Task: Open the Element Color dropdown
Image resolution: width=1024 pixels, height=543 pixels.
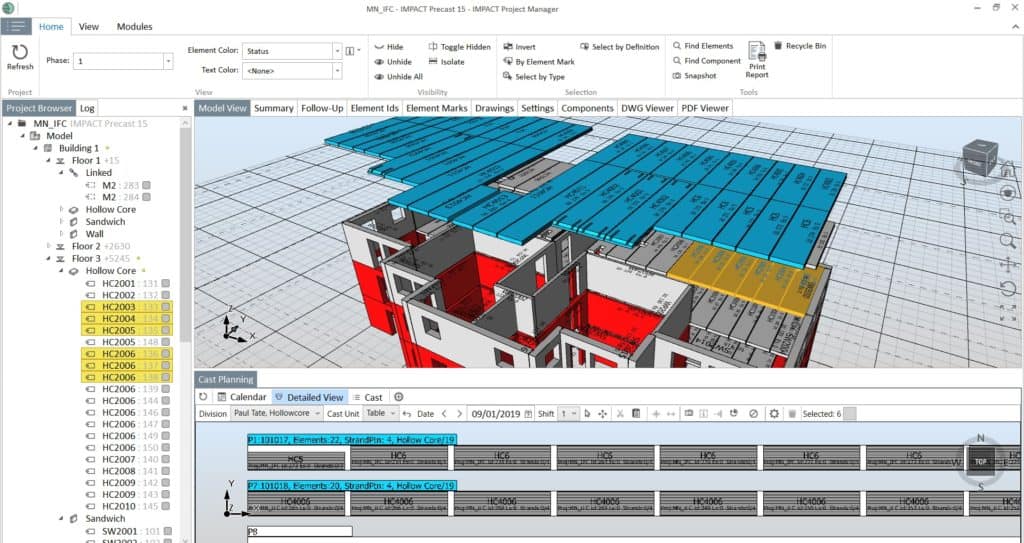Action: (x=337, y=51)
